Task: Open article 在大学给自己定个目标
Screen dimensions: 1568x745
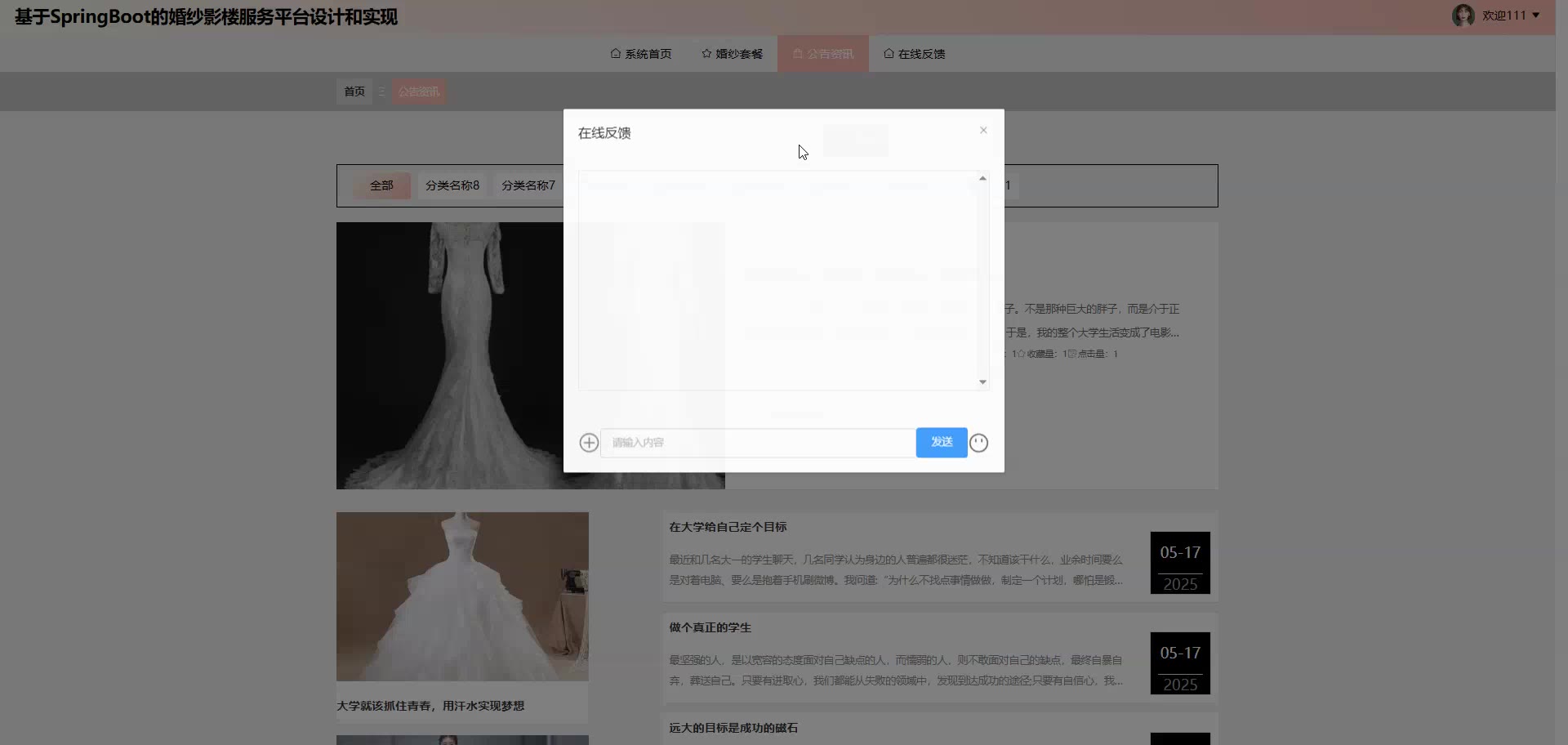Action: (728, 527)
